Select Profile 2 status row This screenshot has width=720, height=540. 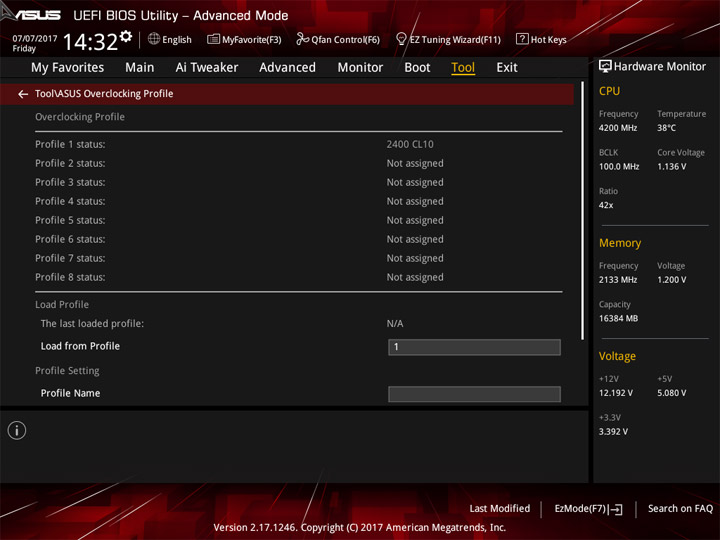298,163
